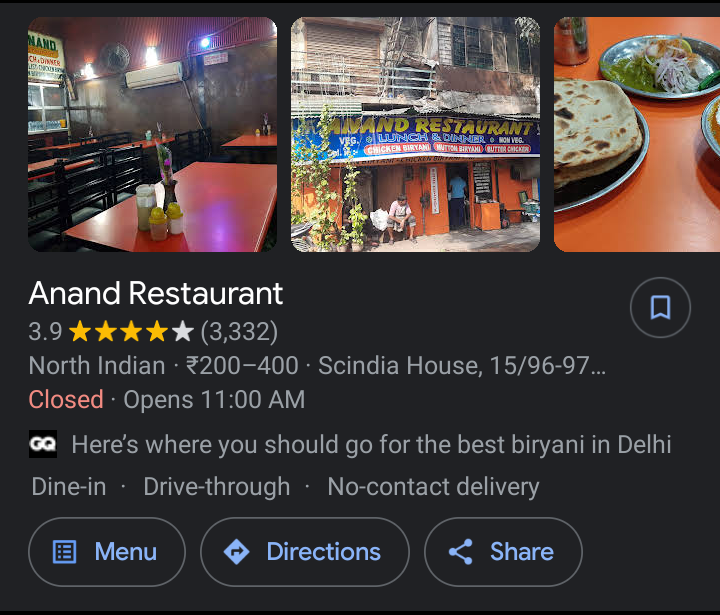Open the restaurant interior photo

click(x=152, y=134)
